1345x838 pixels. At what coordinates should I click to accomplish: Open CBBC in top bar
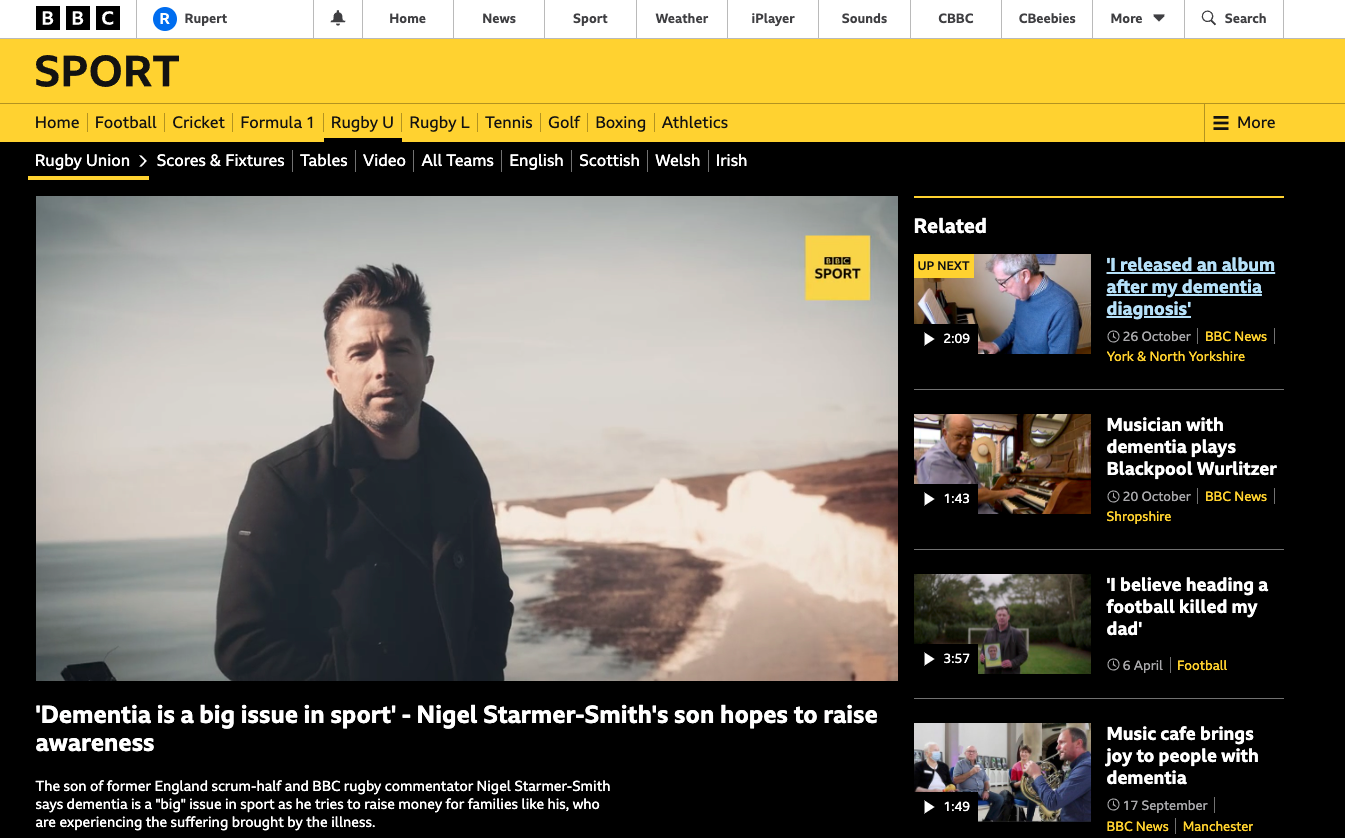click(x=956, y=18)
